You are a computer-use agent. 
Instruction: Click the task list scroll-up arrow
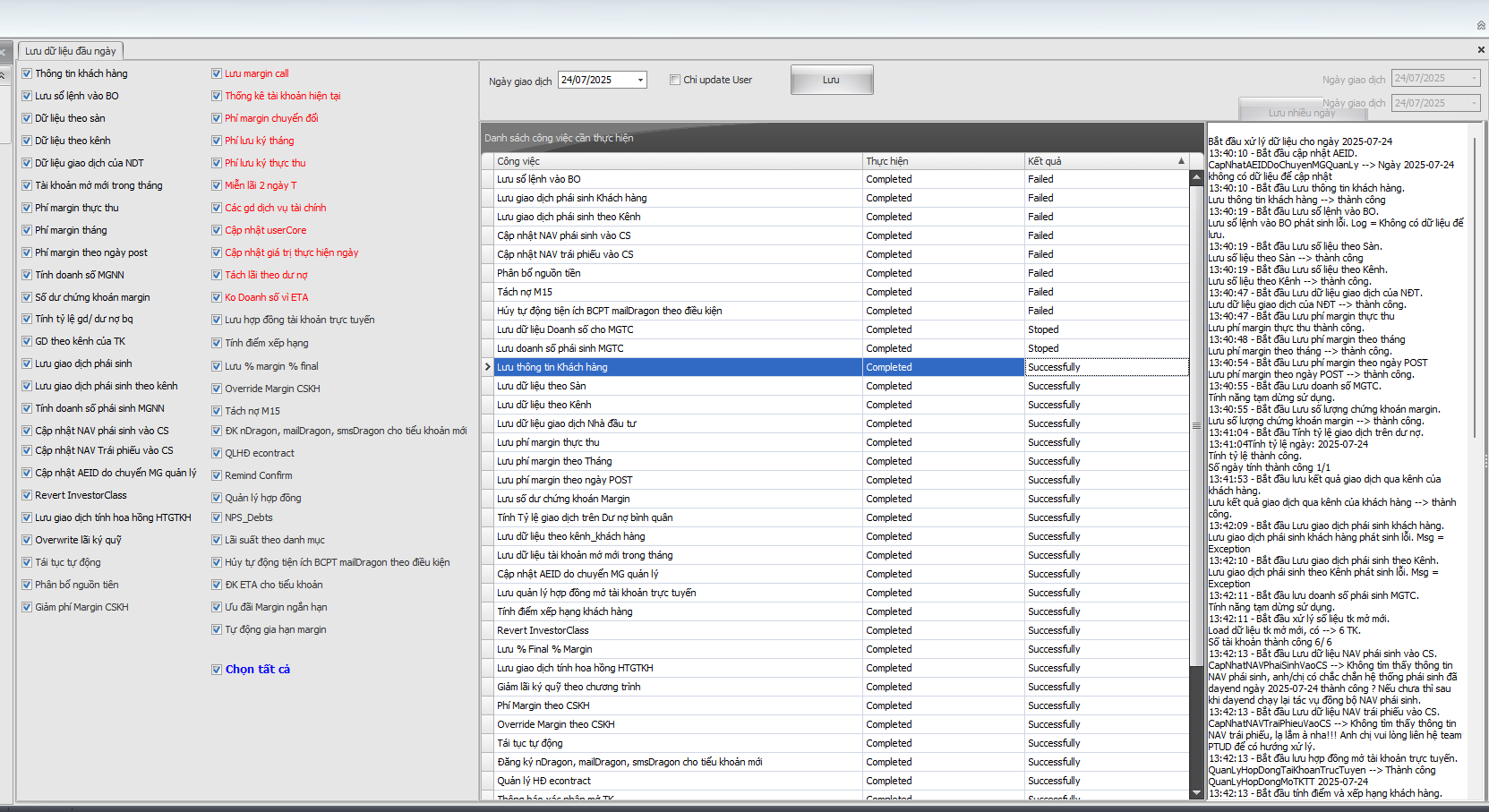tap(1195, 178)
